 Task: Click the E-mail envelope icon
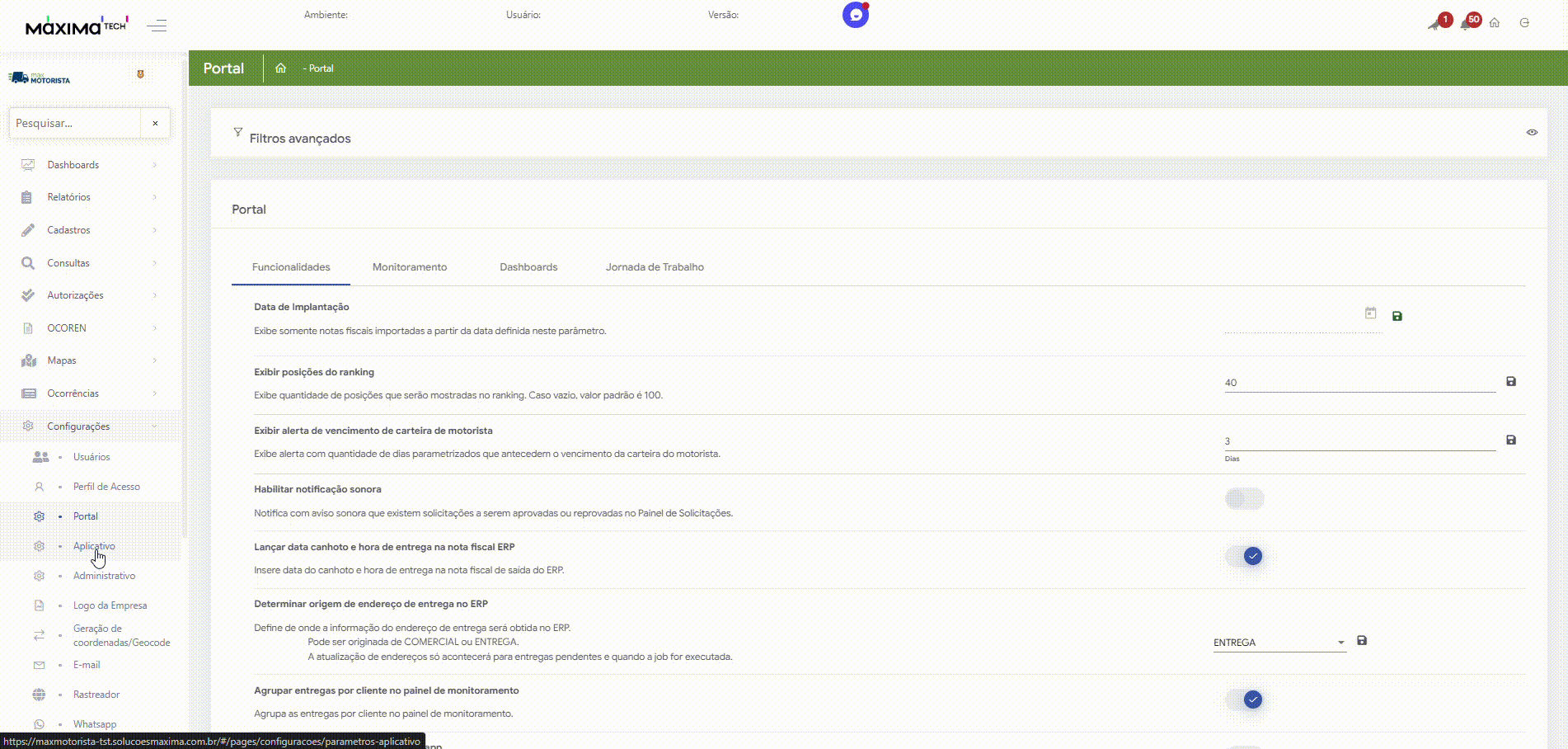point(39,665)
